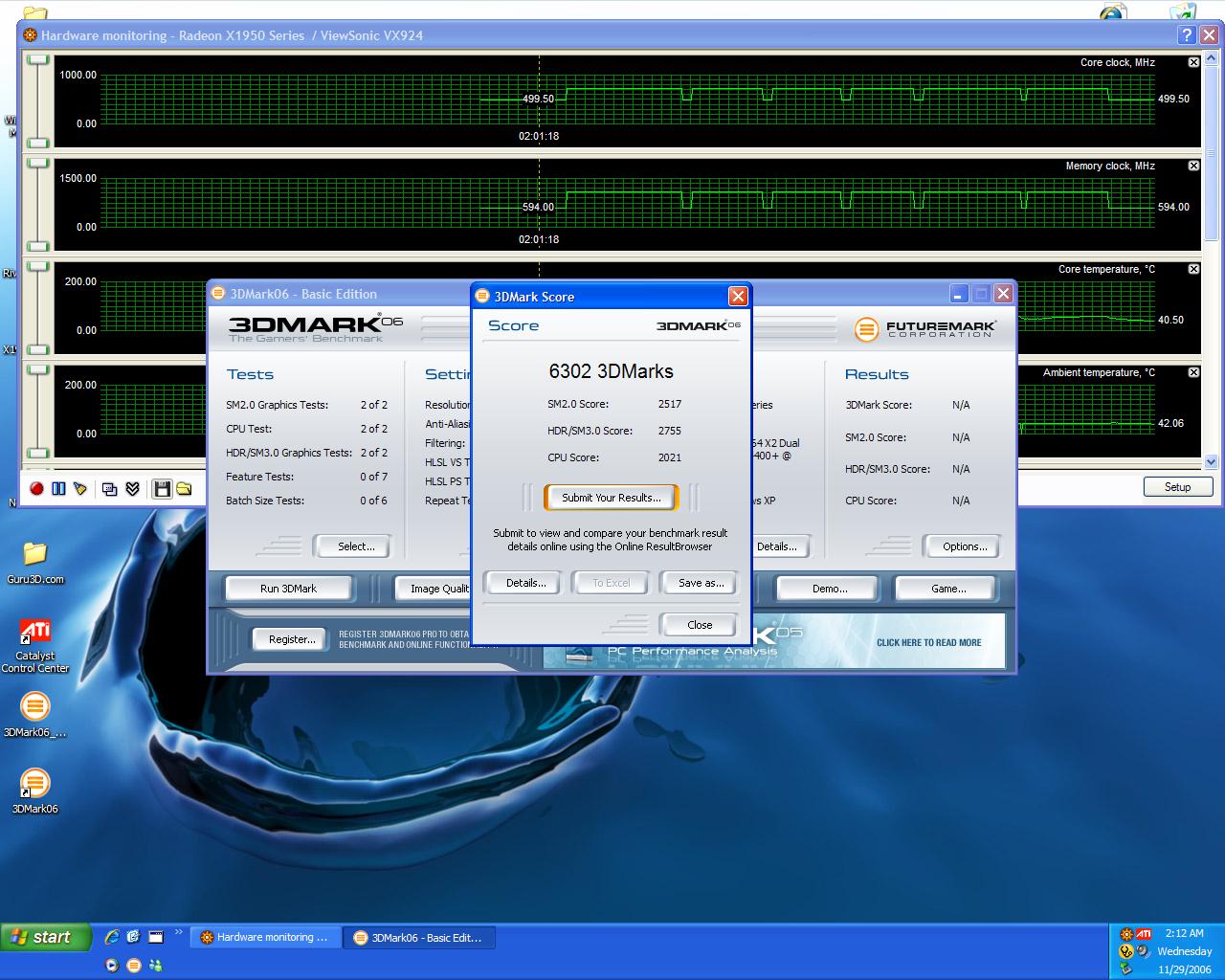Launch Windows Media Player from quick launch
This screenshot has height=980, width=1225.
pos(112,965)
